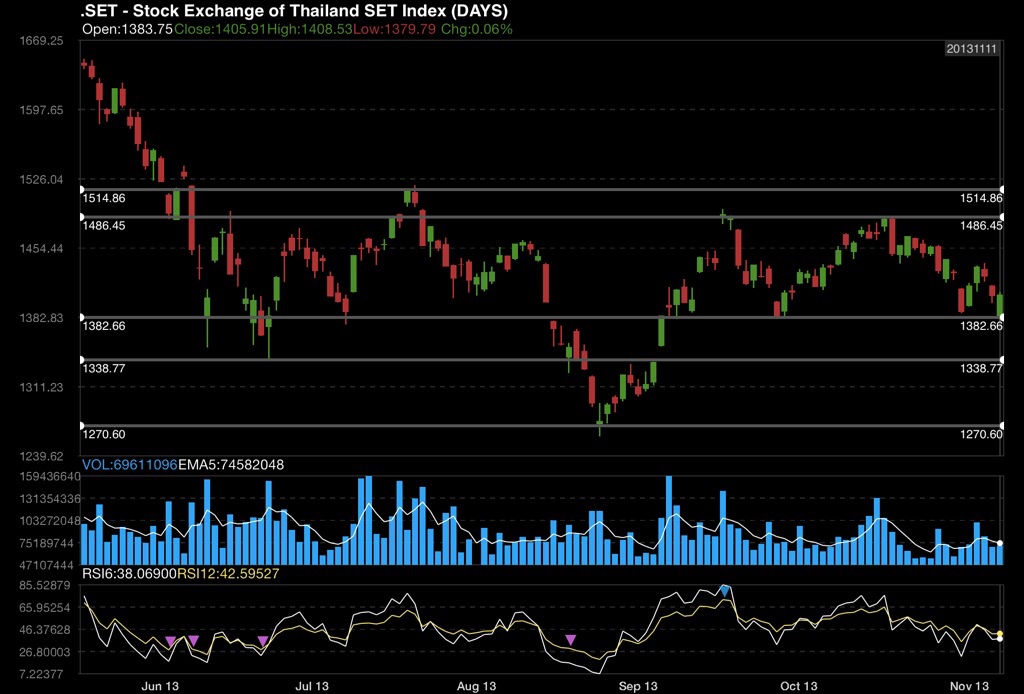Click the 26.80003 RSI axis label
The image size is (1024, 694).
pos(44,652)
